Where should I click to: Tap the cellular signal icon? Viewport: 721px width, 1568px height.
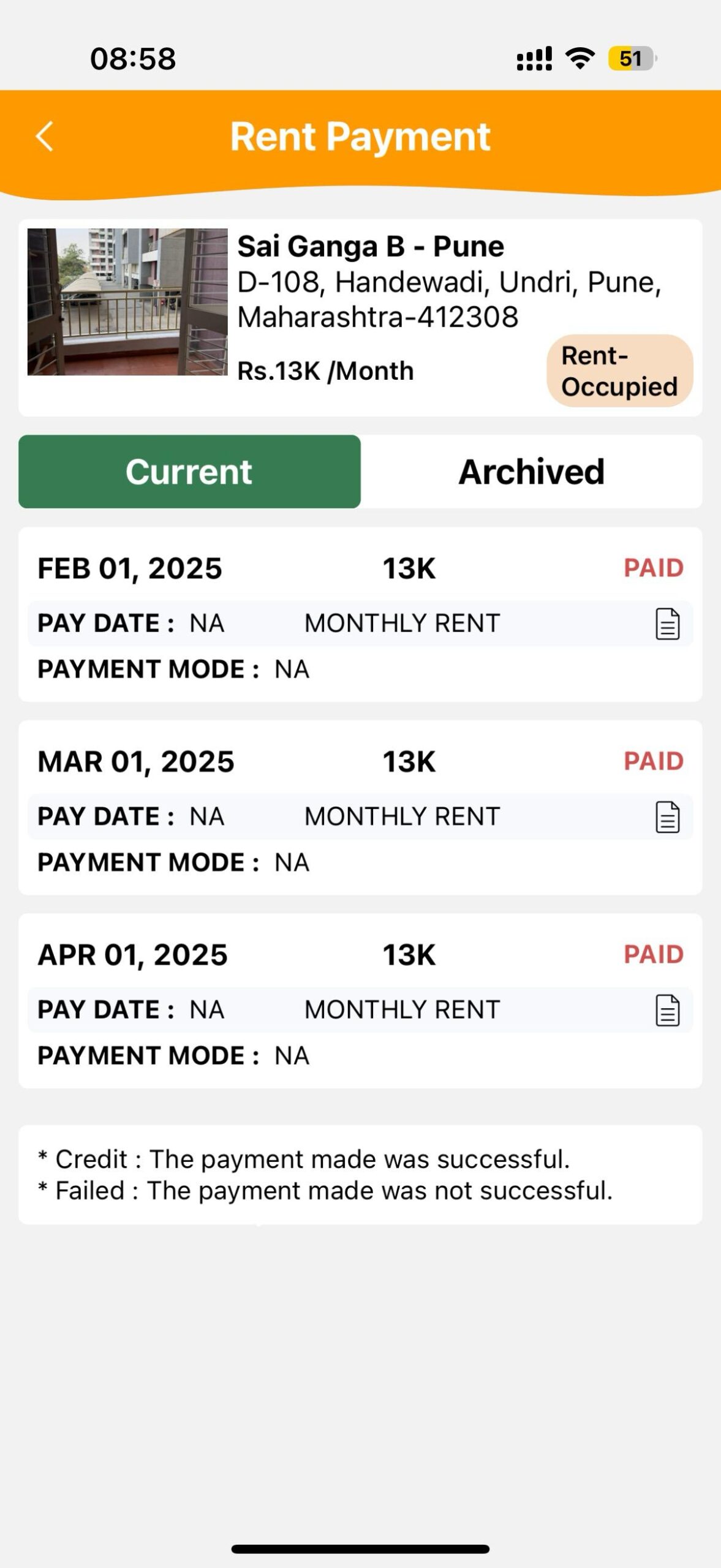tap(534, 59)
